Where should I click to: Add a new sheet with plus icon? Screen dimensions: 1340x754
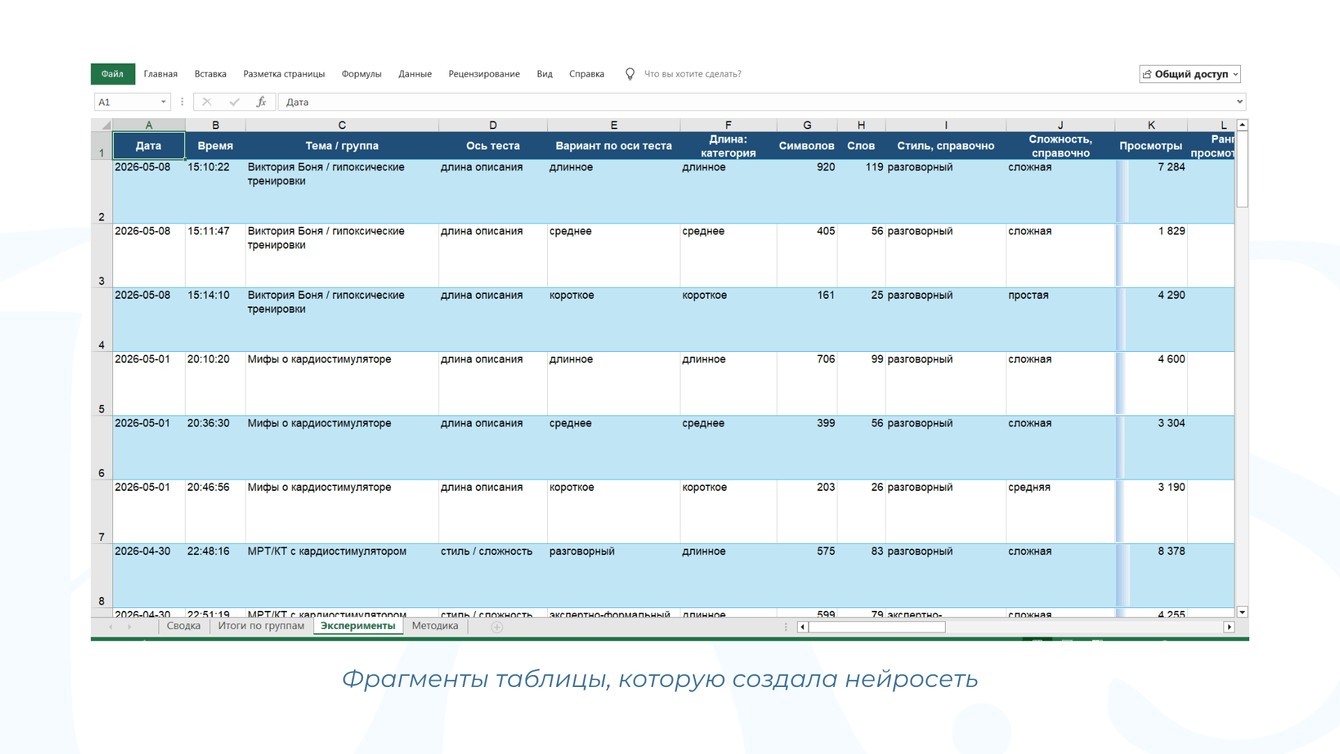coord(497,627)
